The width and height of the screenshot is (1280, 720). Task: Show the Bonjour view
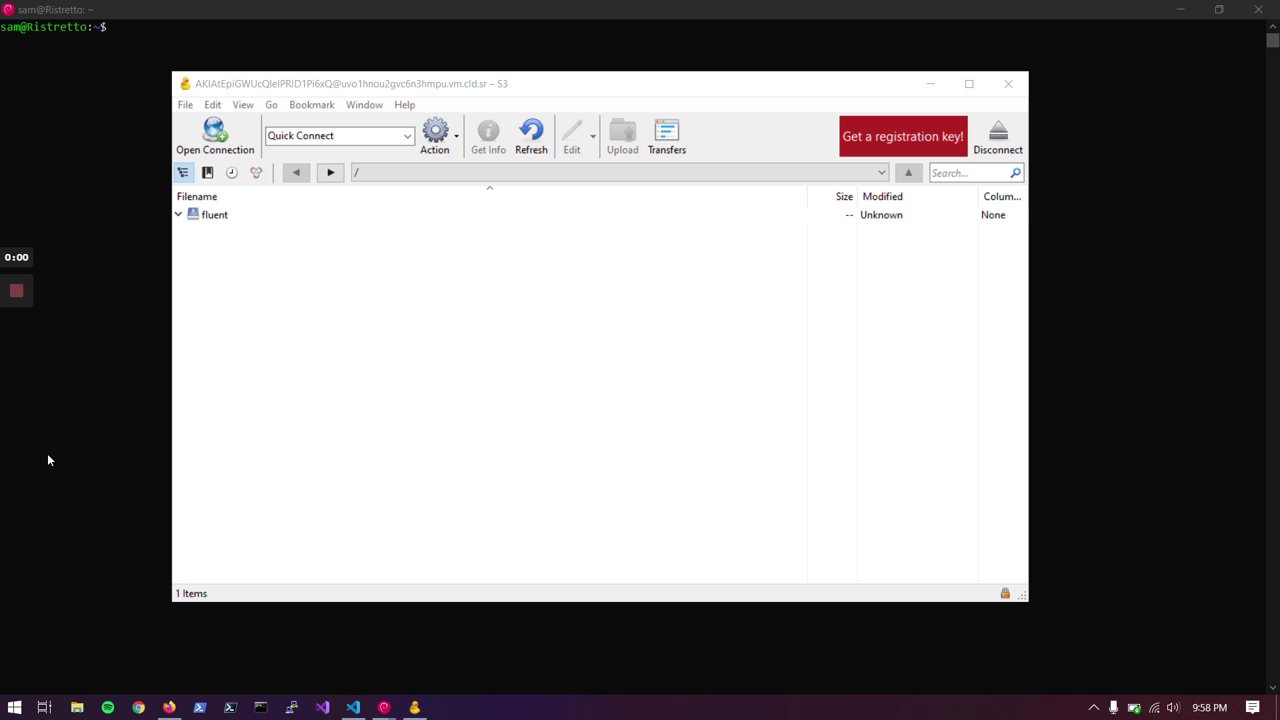click(256, 173)
